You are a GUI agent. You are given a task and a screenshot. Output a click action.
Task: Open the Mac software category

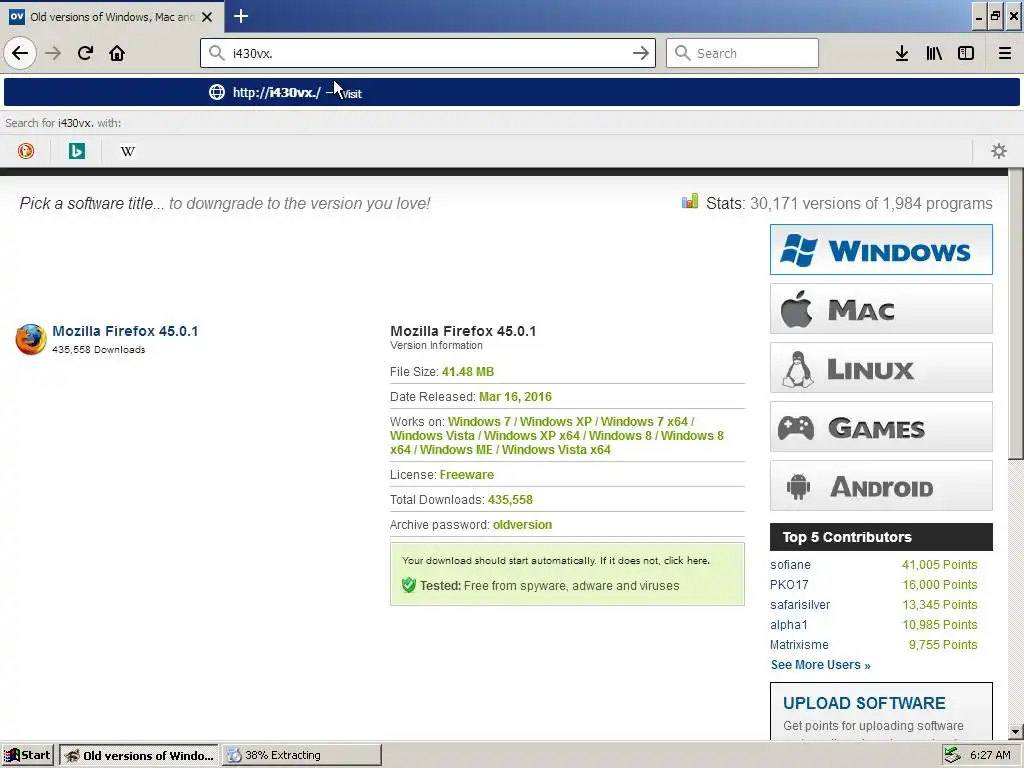[881, 308]
